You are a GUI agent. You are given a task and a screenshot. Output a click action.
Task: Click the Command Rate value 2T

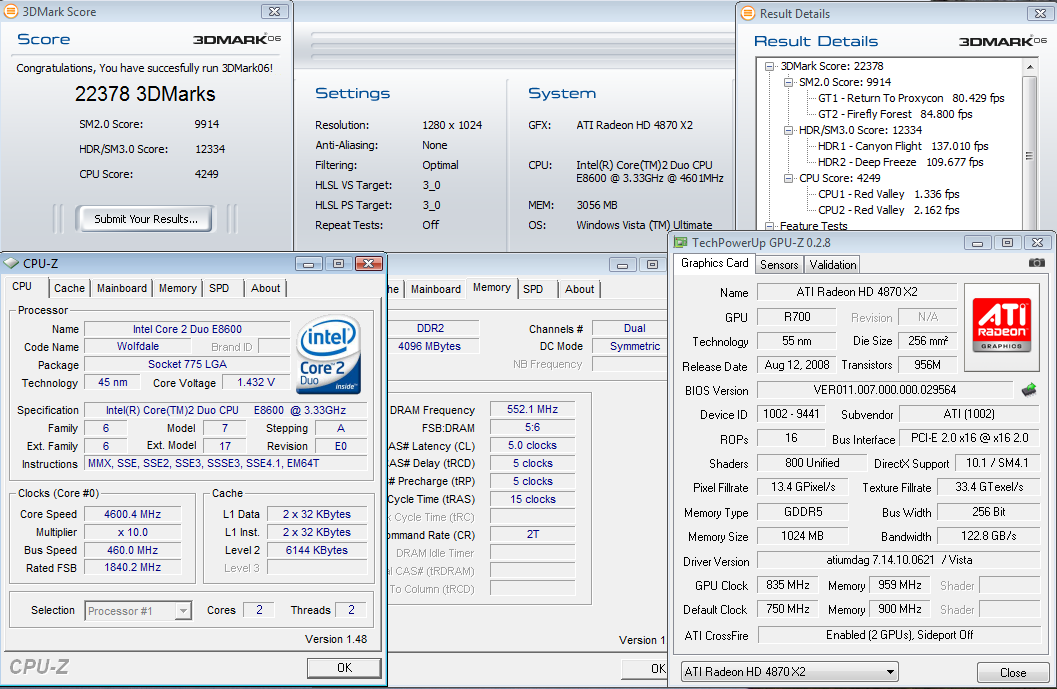pyautogui.click(x=533, y=534)
